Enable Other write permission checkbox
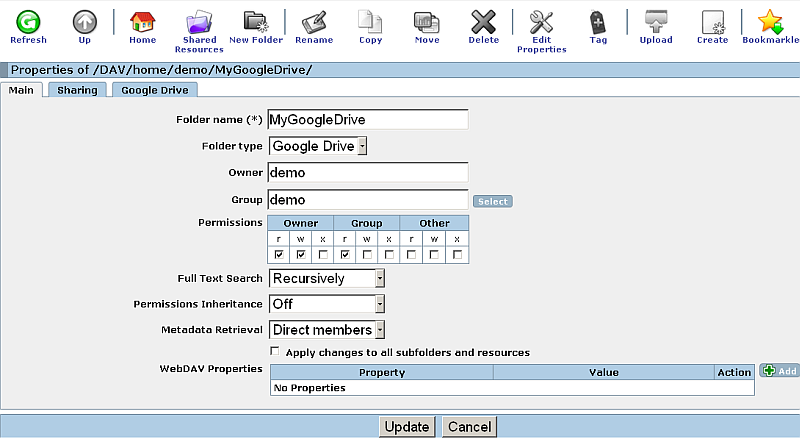800x439 pixels. pyautogui.click(x=435, y=255)
